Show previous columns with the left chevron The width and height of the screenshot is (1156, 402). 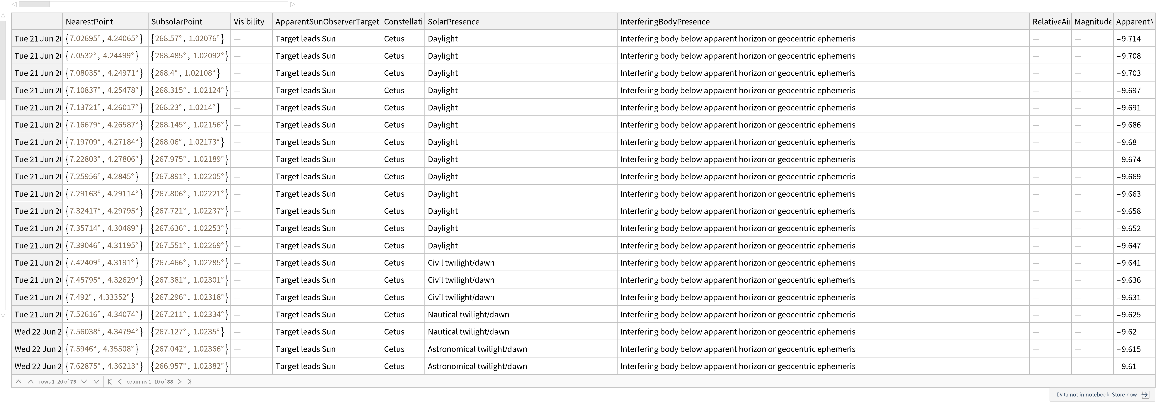click(x=119, y=381)
